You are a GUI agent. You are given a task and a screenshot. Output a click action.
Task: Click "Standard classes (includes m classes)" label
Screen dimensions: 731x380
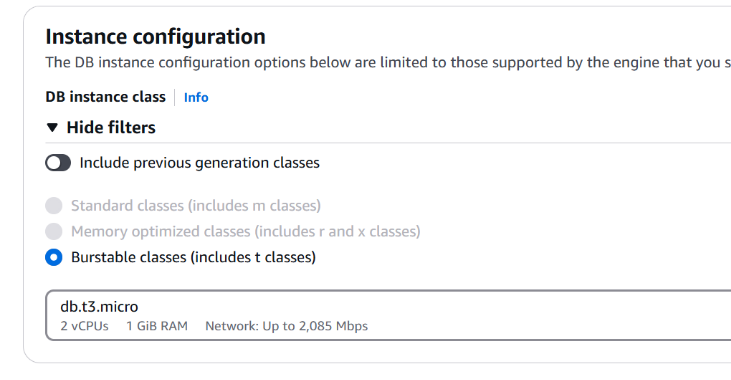pos(196,206)
